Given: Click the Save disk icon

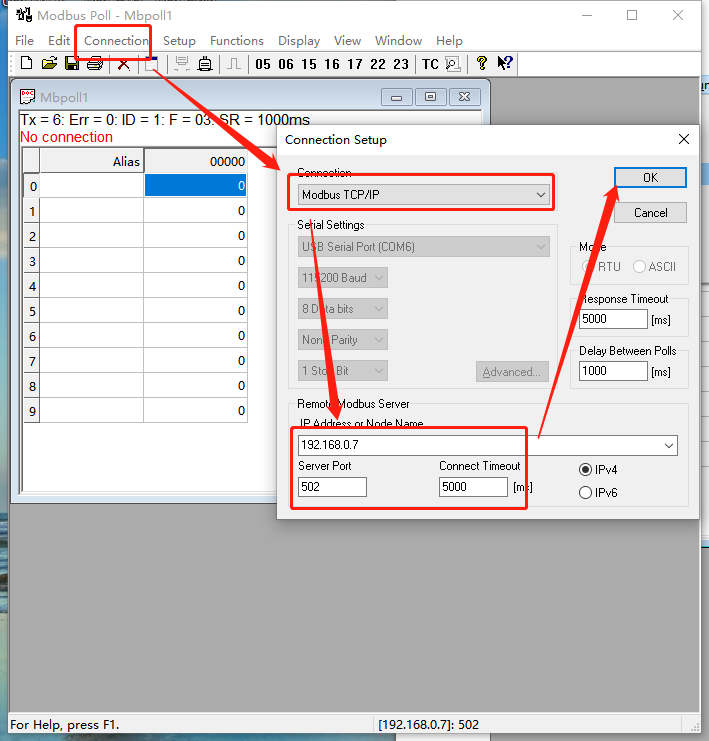Looking at the screenshot, I should click(x=72, y=64).
